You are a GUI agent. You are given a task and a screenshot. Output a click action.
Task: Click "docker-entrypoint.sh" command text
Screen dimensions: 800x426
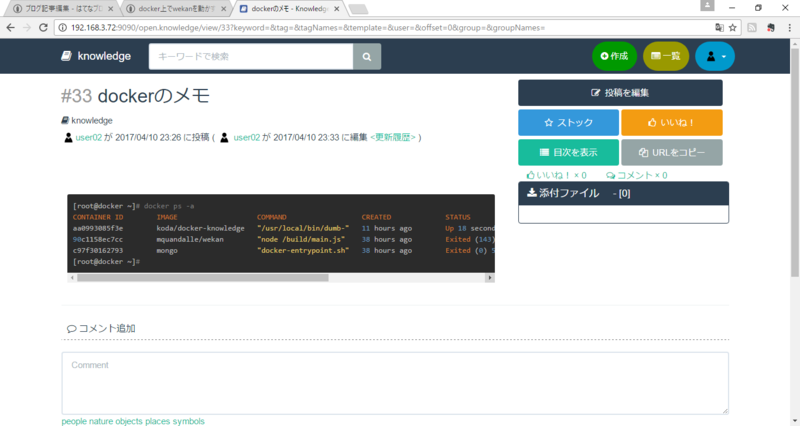point(303,250)
